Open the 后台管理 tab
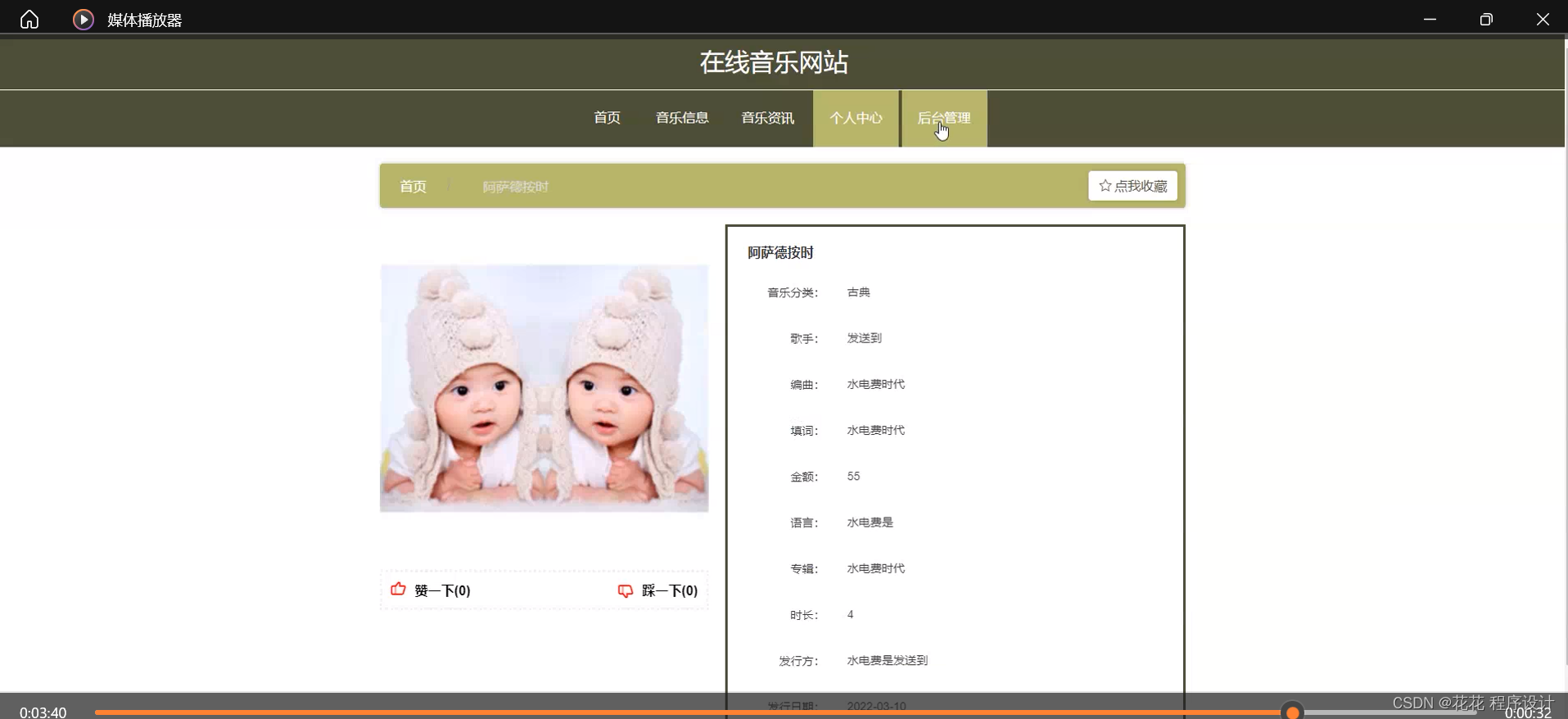This screenshot has height=719, width=1568. tap(944, 118)
